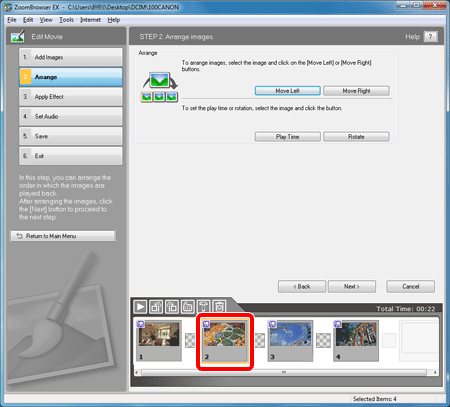
Task: Open the Internet menu
Action: tap(90, 20)
